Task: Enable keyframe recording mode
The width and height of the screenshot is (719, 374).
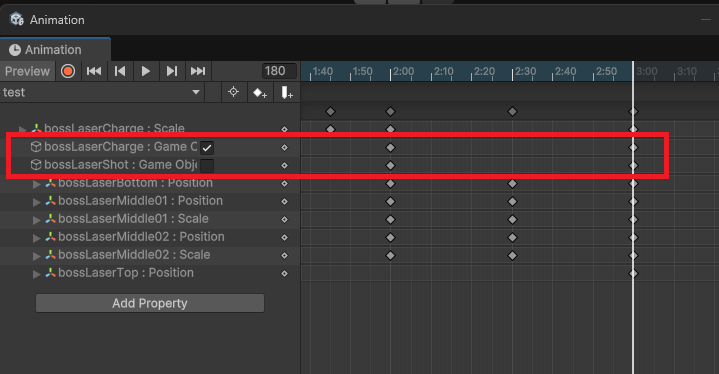Action: [68, 71]
